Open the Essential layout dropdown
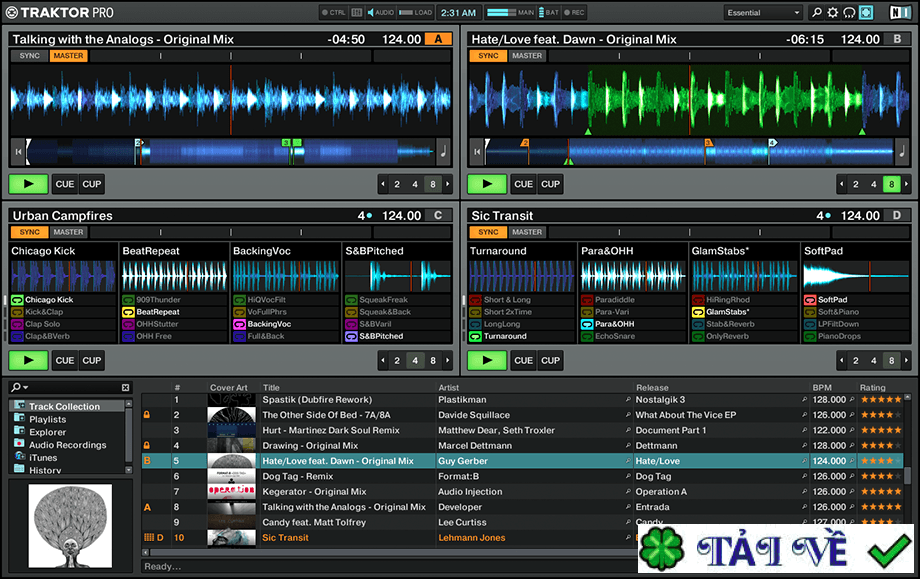920x579 pixels. click(x=762, y=12)
